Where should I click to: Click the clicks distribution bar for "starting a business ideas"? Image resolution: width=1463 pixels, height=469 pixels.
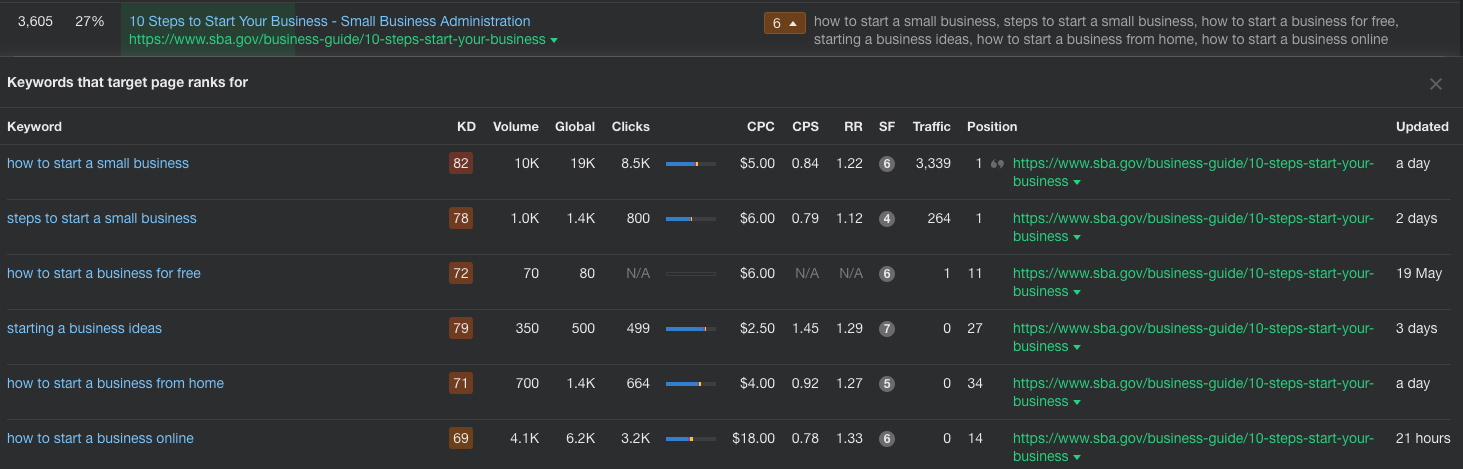click(x=691, y=329)
